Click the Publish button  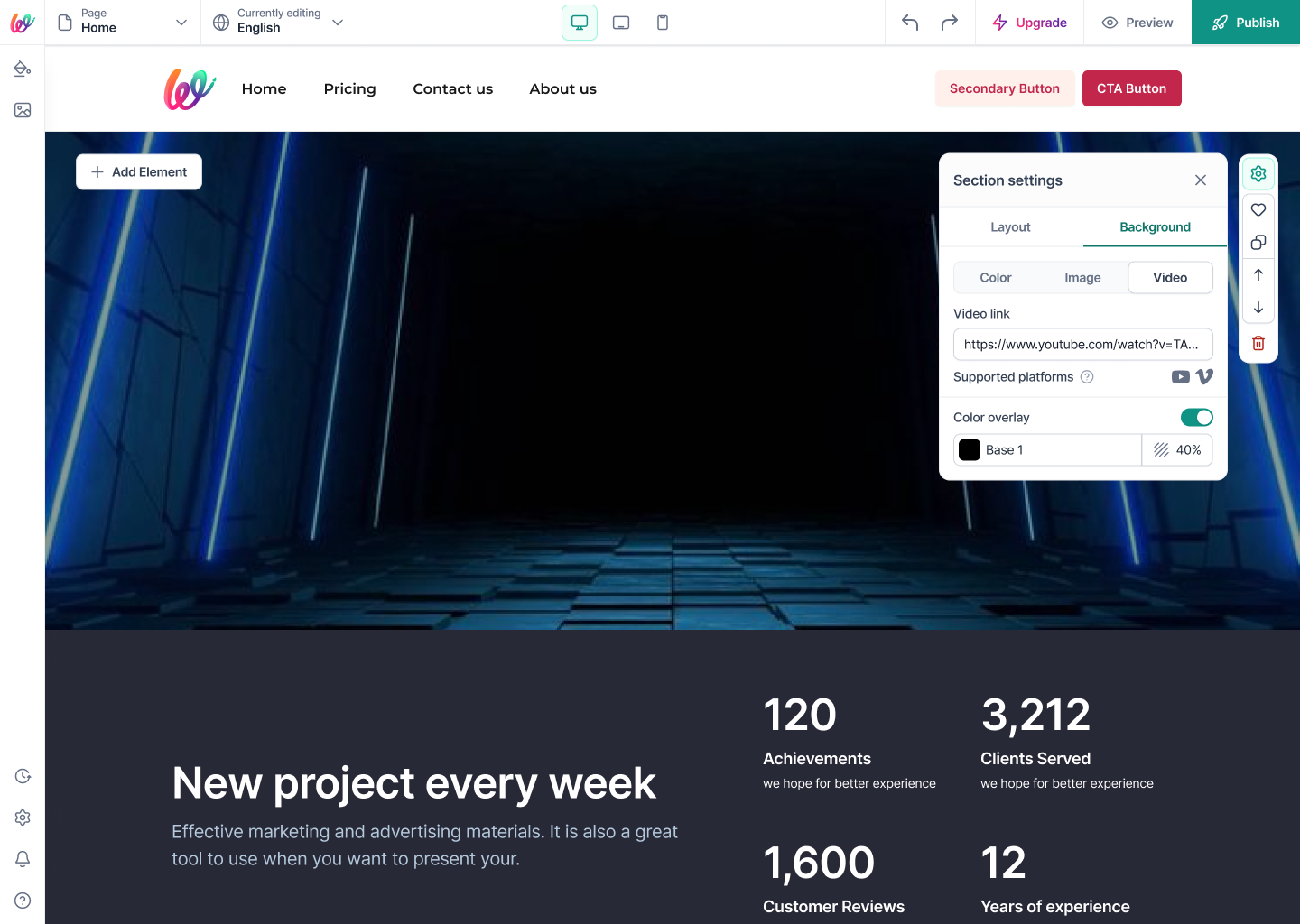coord(1246,23)
